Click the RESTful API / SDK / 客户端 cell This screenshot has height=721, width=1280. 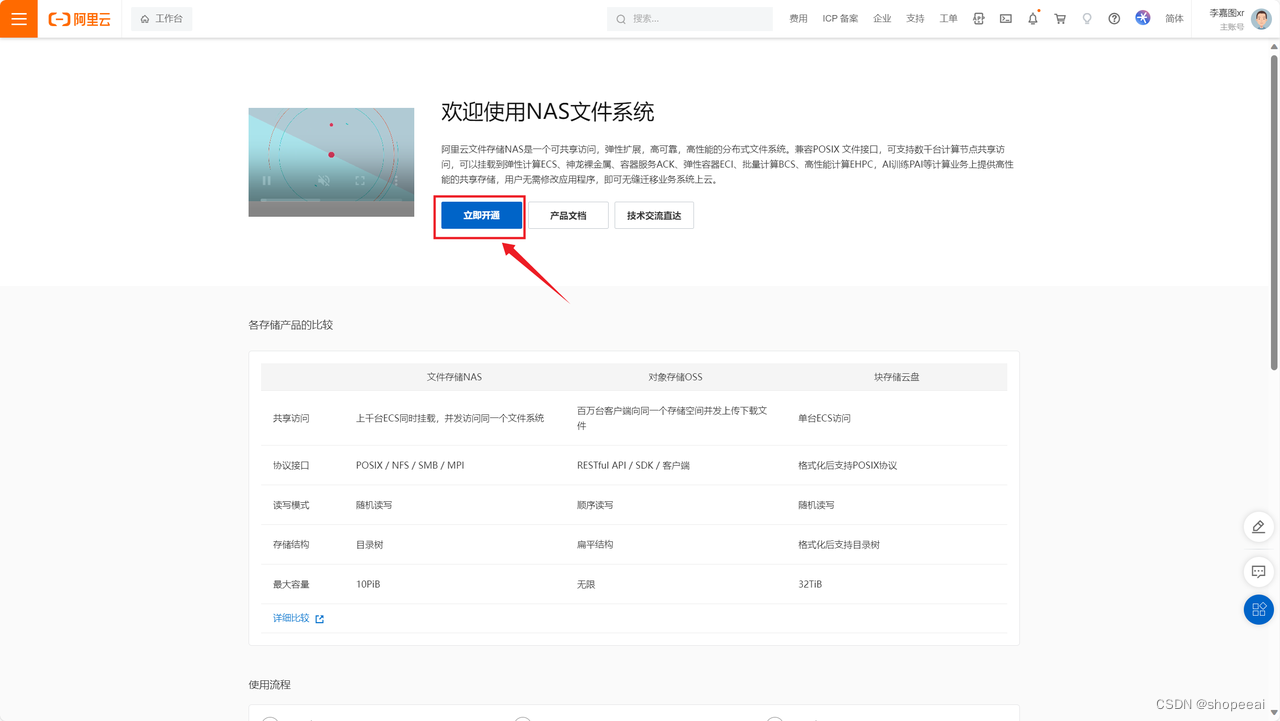(633, 466)
